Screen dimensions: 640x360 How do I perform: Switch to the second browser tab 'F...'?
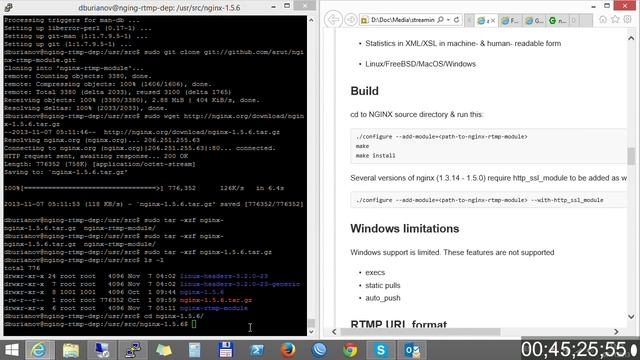tap(510, 20)
